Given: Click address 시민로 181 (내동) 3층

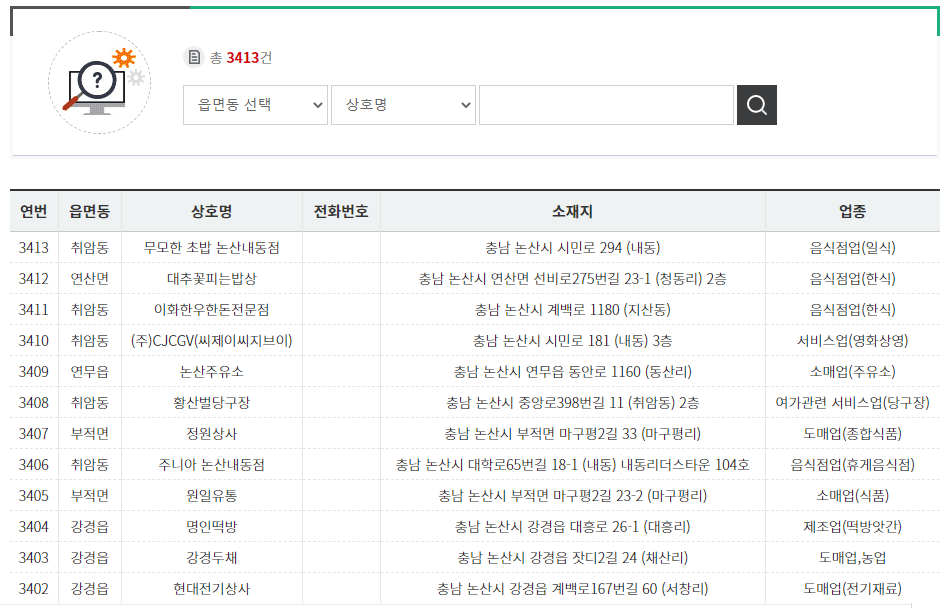Looking at the screenshot, I should (573, 341).
